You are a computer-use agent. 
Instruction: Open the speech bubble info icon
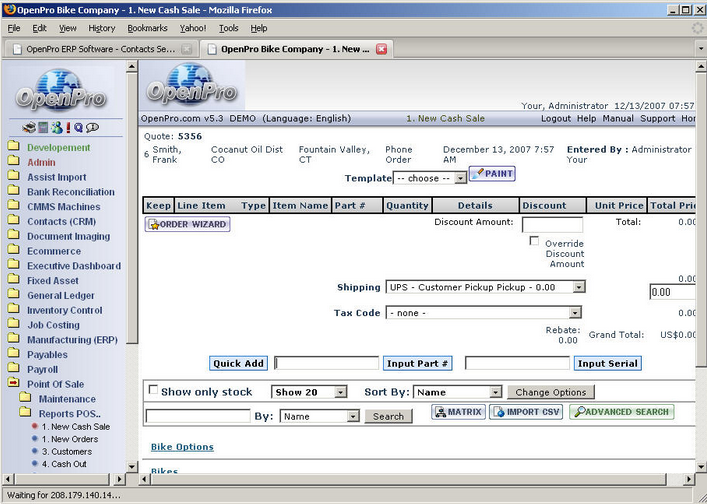click(x=92, y=128)
